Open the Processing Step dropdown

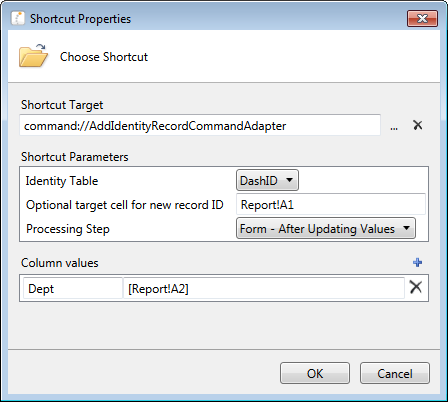[326, 228]
